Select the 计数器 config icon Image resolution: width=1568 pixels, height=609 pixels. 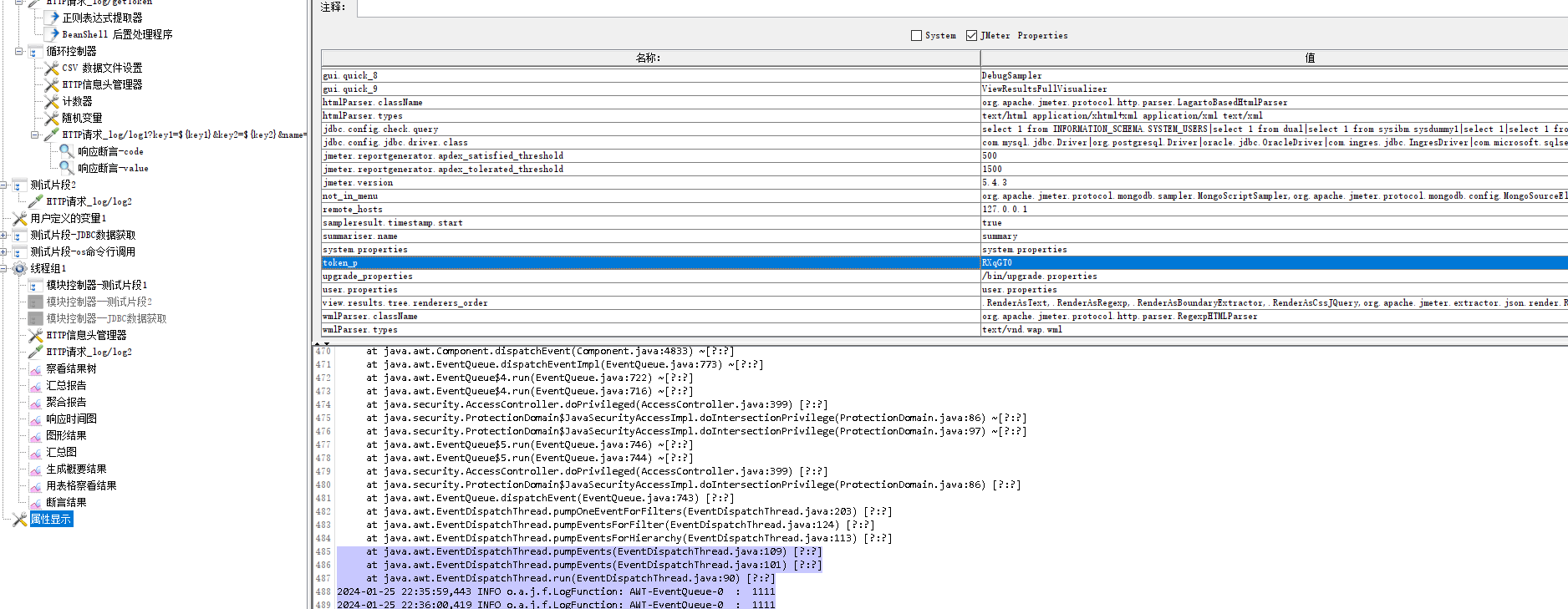pyautogui.click(x=52, y=101)
